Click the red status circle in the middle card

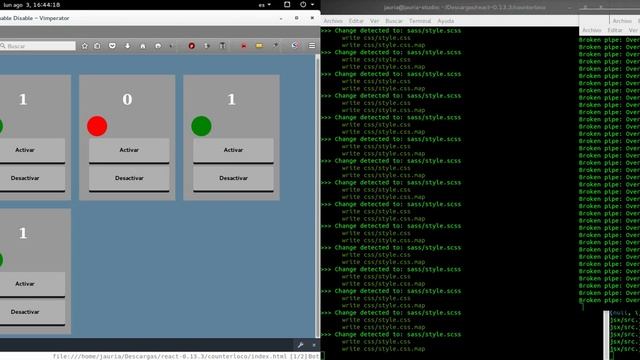click(97, 126)
